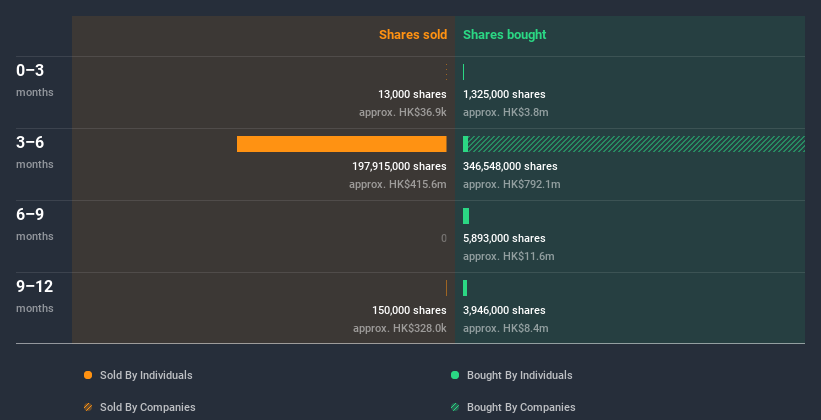Click the 3–6 months row label
821x420 pixels.
35,152
